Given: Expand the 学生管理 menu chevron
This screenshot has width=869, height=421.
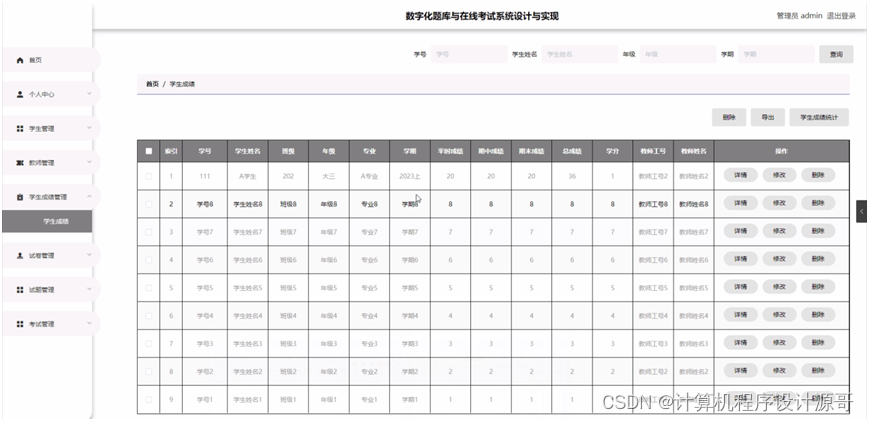Looking at the screenshot, I should click(x=89, y=128).
